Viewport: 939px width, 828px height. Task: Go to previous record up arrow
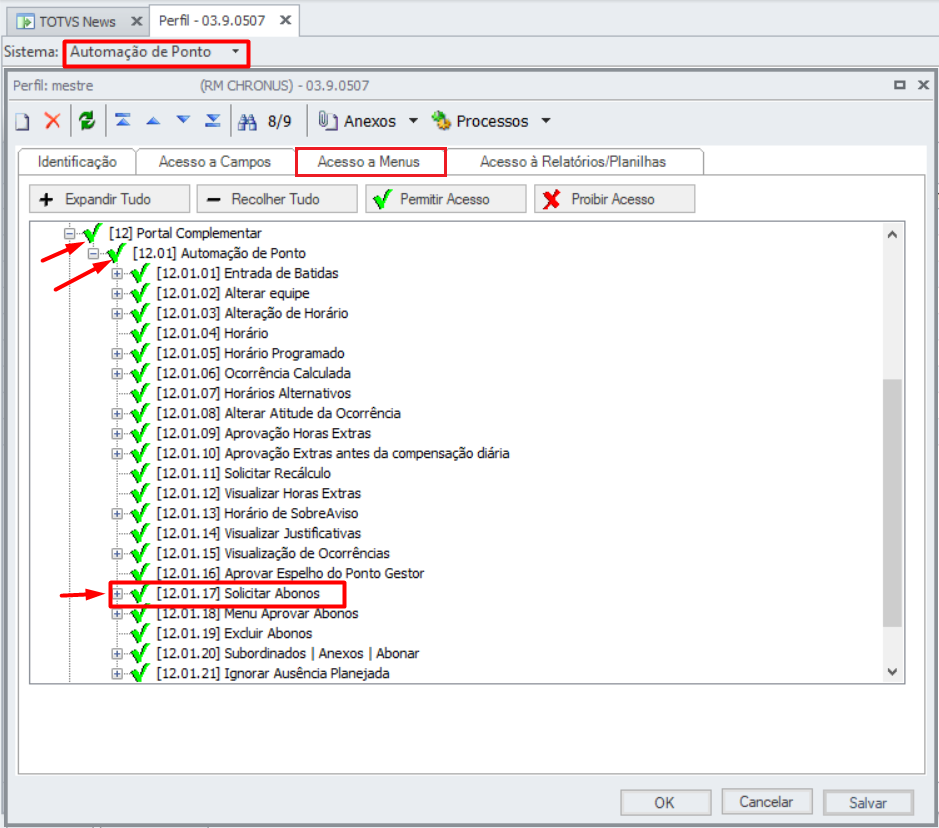coord(153,121)
